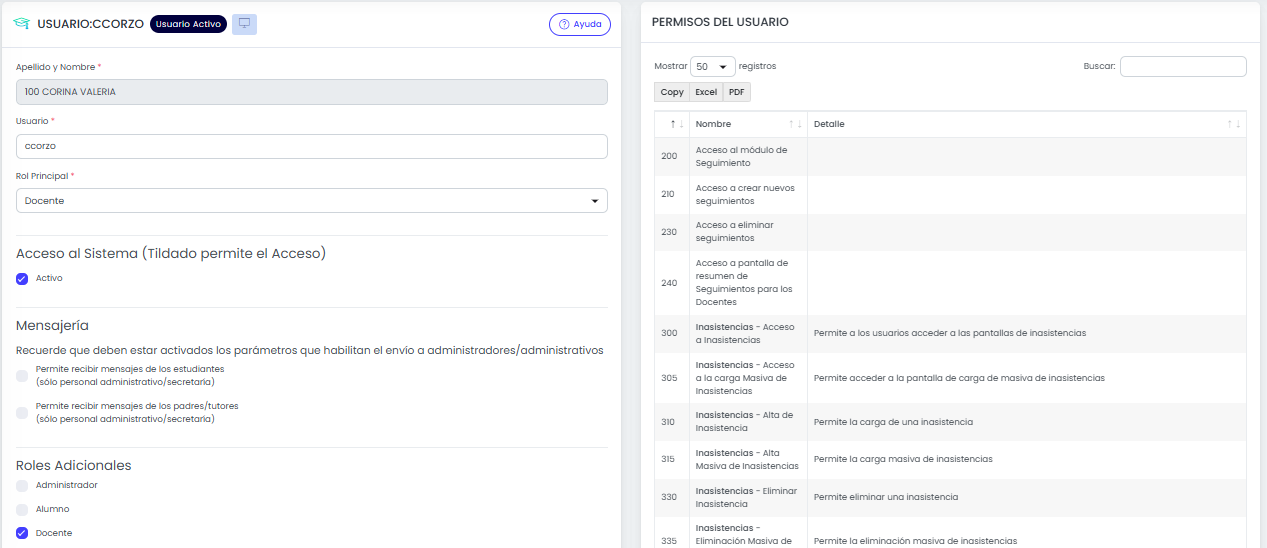Click the graduation cap user icon
This screenshot has height=548, width=1267.
pos(21,24)
